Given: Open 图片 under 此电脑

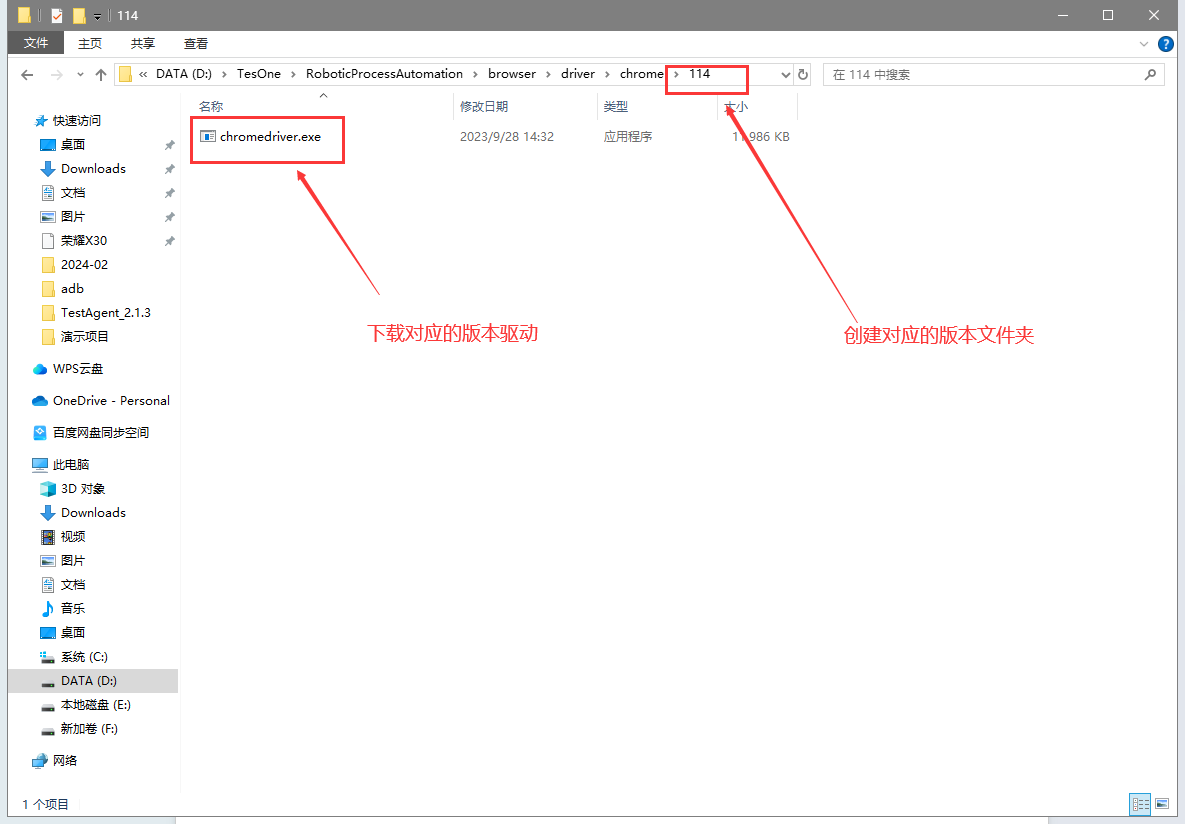Looking at the screenshot, I should (73, 561).
